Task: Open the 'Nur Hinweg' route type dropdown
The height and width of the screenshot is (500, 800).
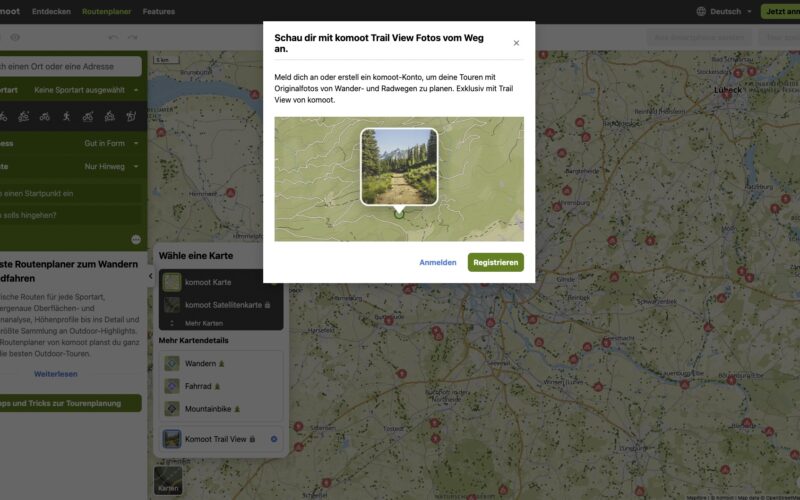Action: coord(111,166)
